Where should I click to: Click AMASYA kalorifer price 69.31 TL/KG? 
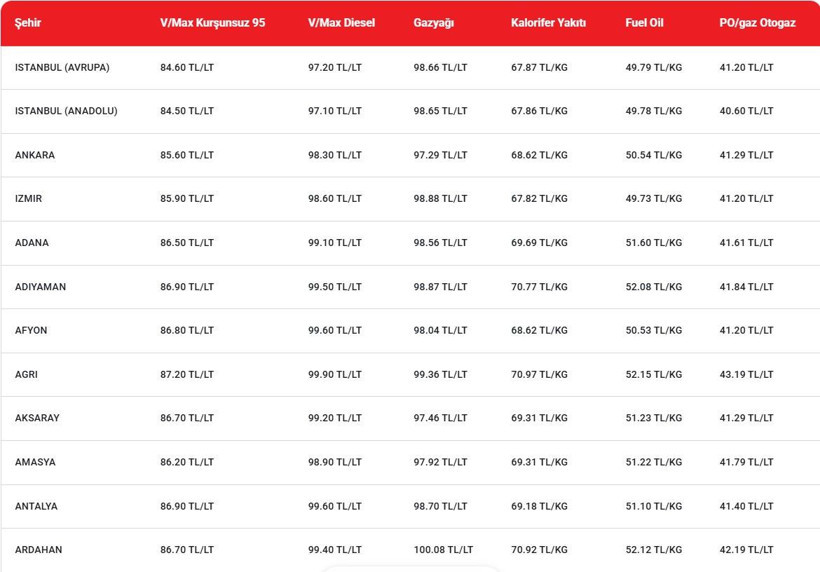pyautogui.click(x=539, y=462)
